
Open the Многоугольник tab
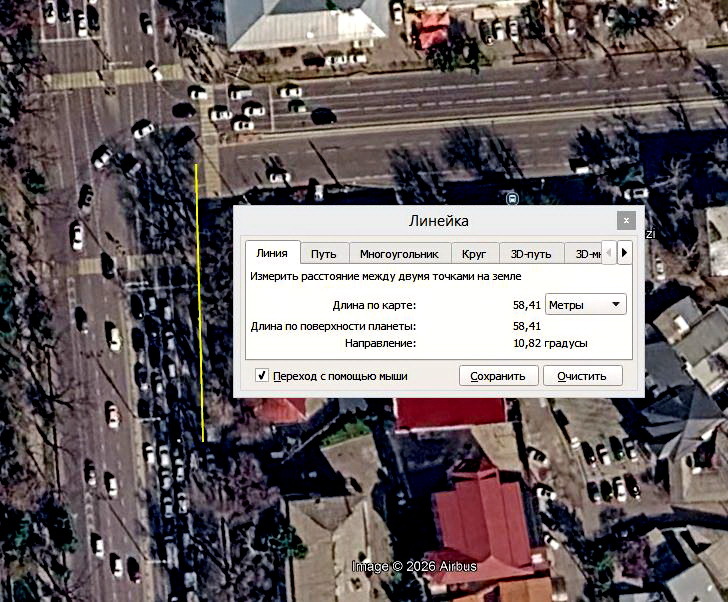click(x=399, y=254)
